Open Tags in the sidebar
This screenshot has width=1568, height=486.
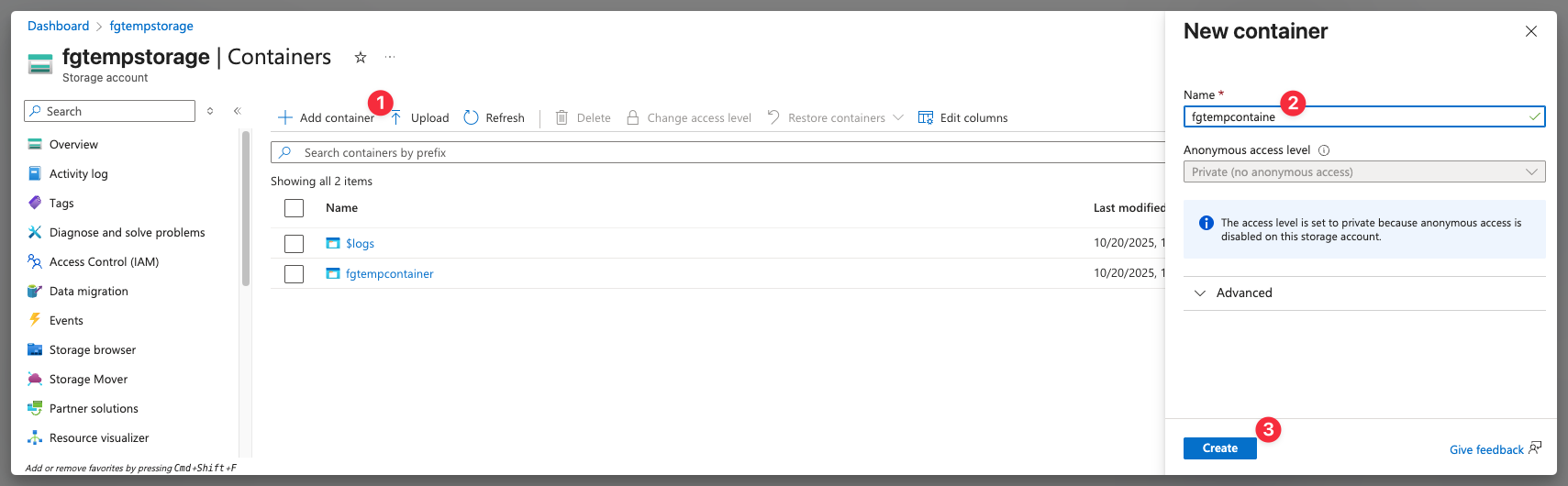(x=61, y=203)
